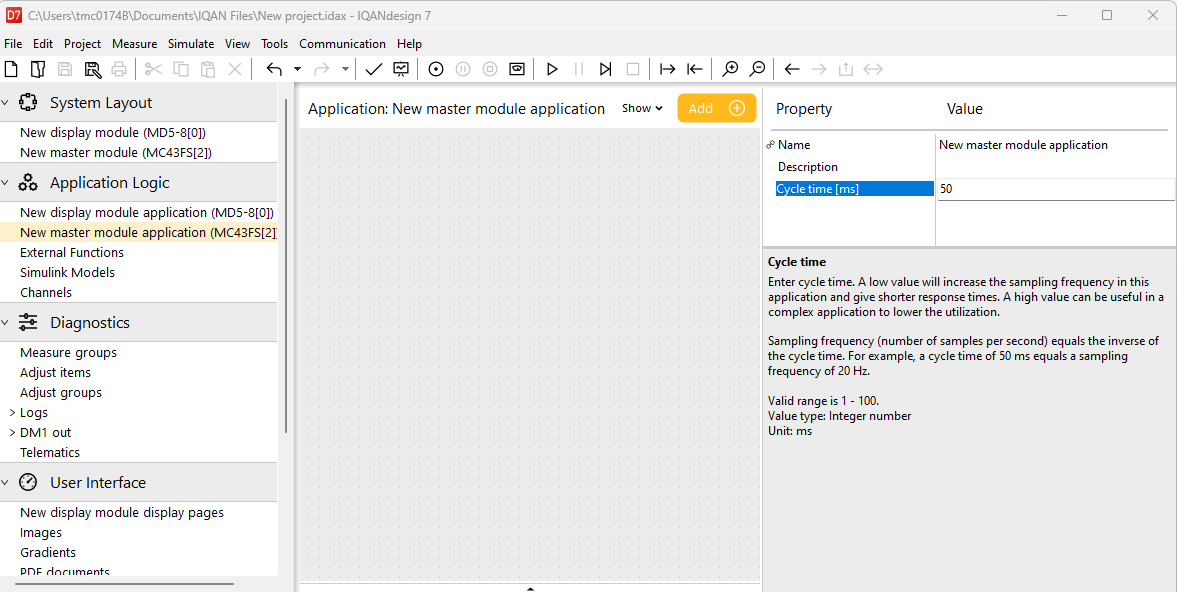Screen dimensions: 1177x592
Task: Click the IQANdesign D7 app icon
Action: [14, 15]
